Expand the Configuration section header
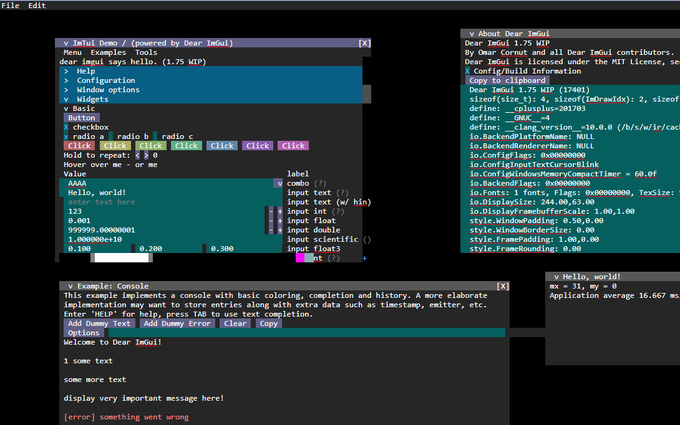The image size is (680, 425). click(x=211, y=80)
